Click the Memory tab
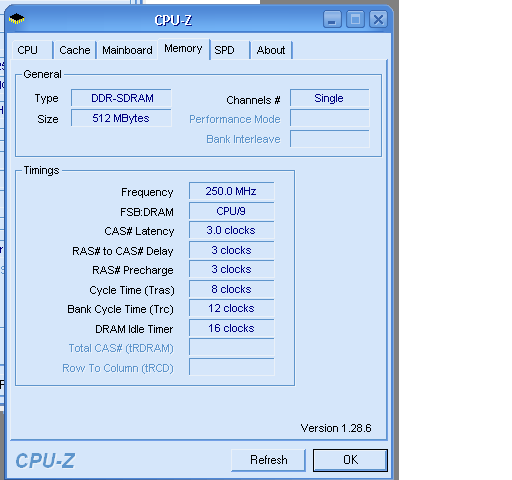This screenshot has width=512, height=480. [183, 49]
